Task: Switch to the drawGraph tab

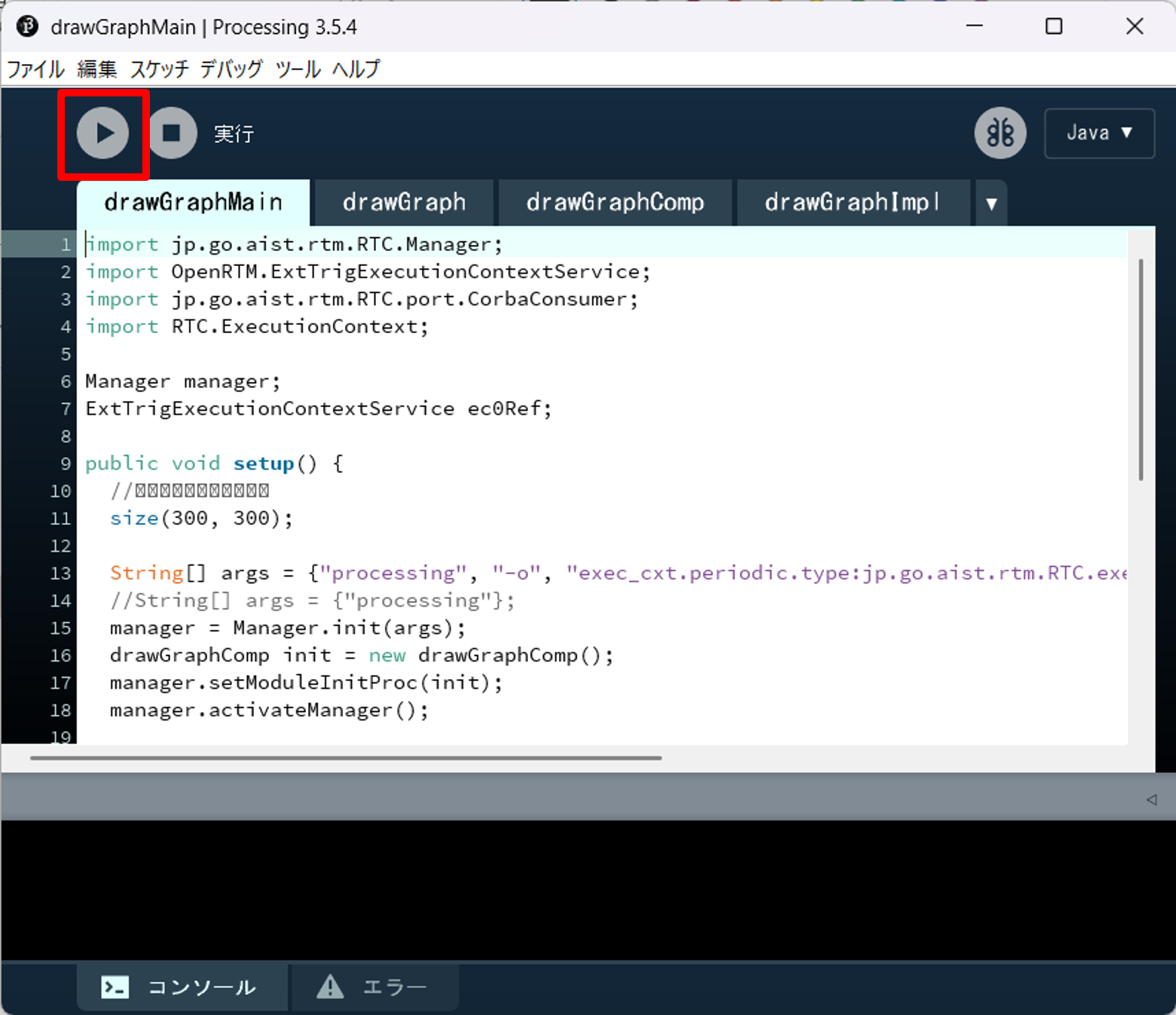Action: click(x=404, y=203)
